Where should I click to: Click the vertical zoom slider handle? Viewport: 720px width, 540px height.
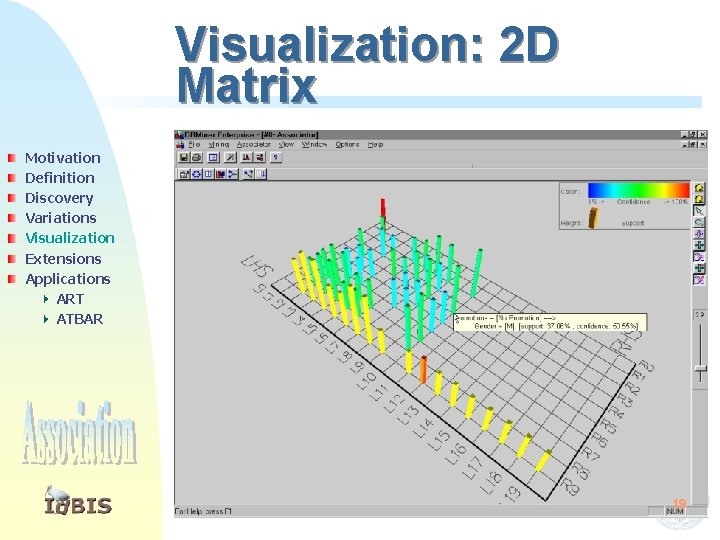pos(700,369)
